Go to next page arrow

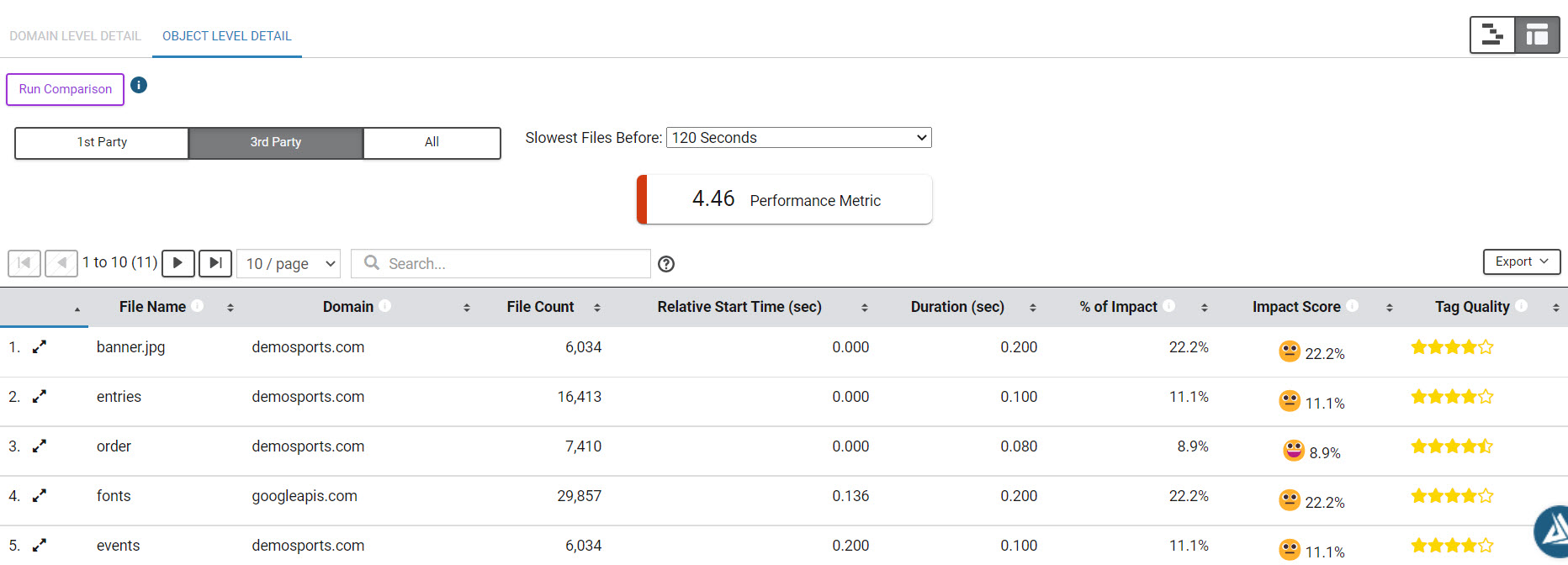pyautogui.click(x=178, y=263)
